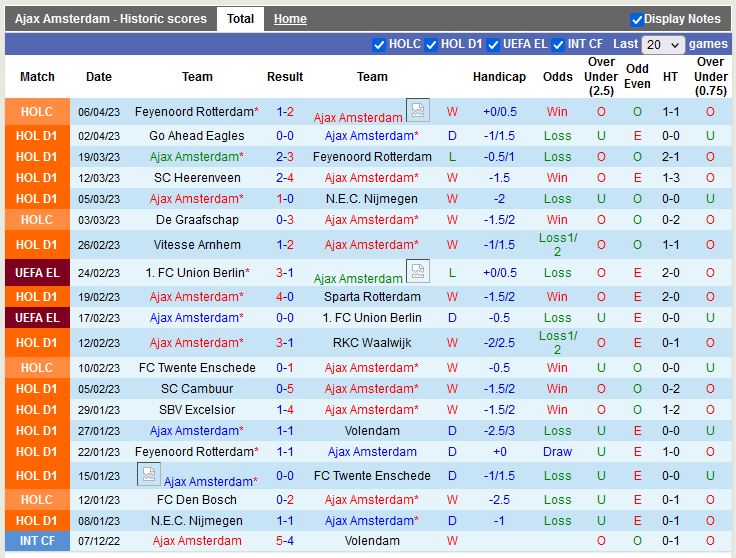The width and height of the screenshot is (736, 558).
Task: Open the Go Ahead Eagles team link
Action: (x=197, y=136)
